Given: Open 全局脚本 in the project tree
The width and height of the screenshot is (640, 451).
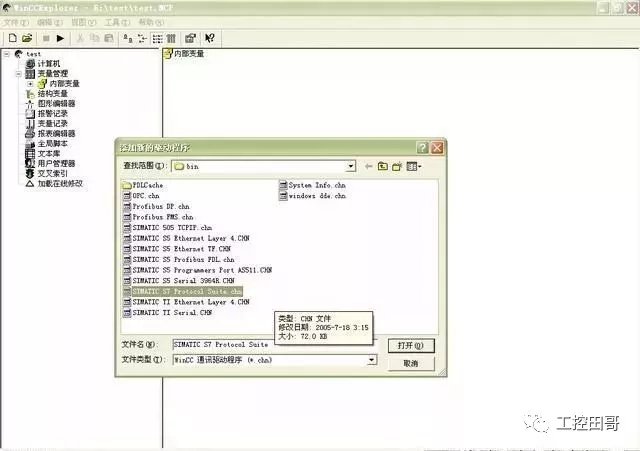Looking at the screenshot, I should point(53,144).
